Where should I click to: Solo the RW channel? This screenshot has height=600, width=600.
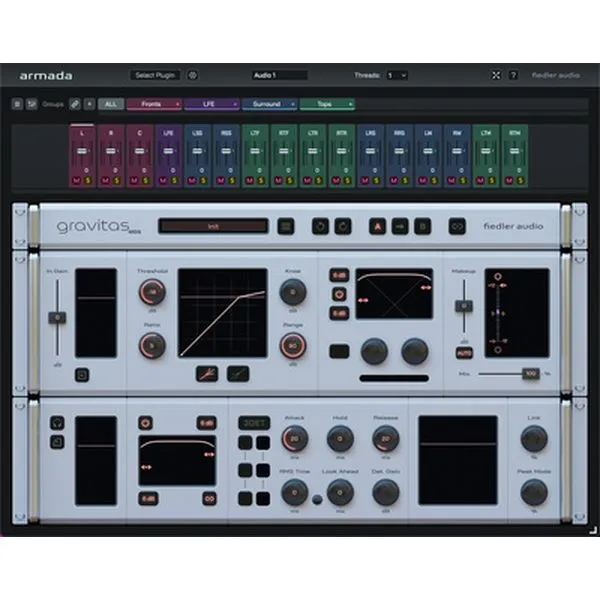pyautogui.click(x=463, y=180)
